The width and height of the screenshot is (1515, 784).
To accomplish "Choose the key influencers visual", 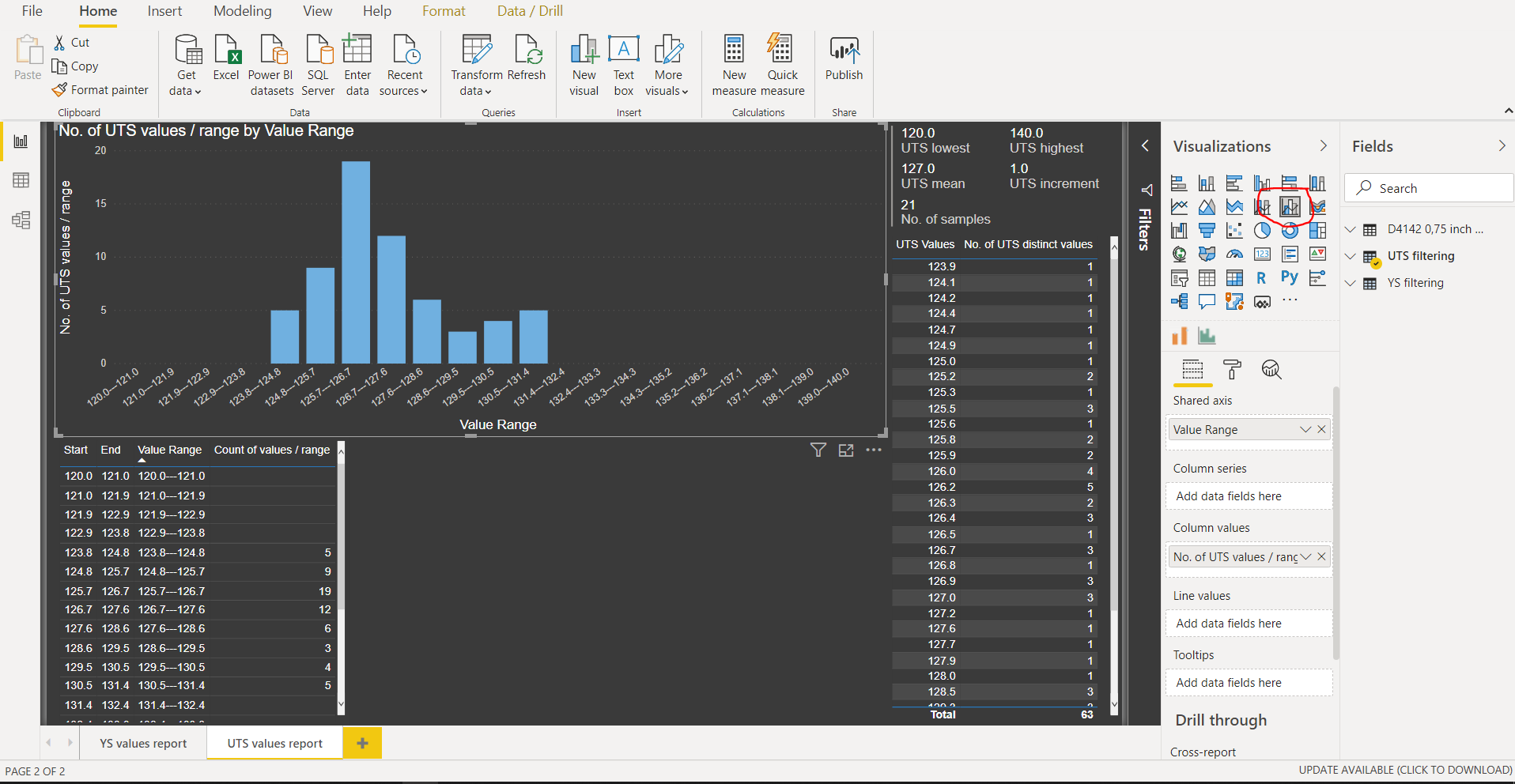I will [x=1317, y=278].
